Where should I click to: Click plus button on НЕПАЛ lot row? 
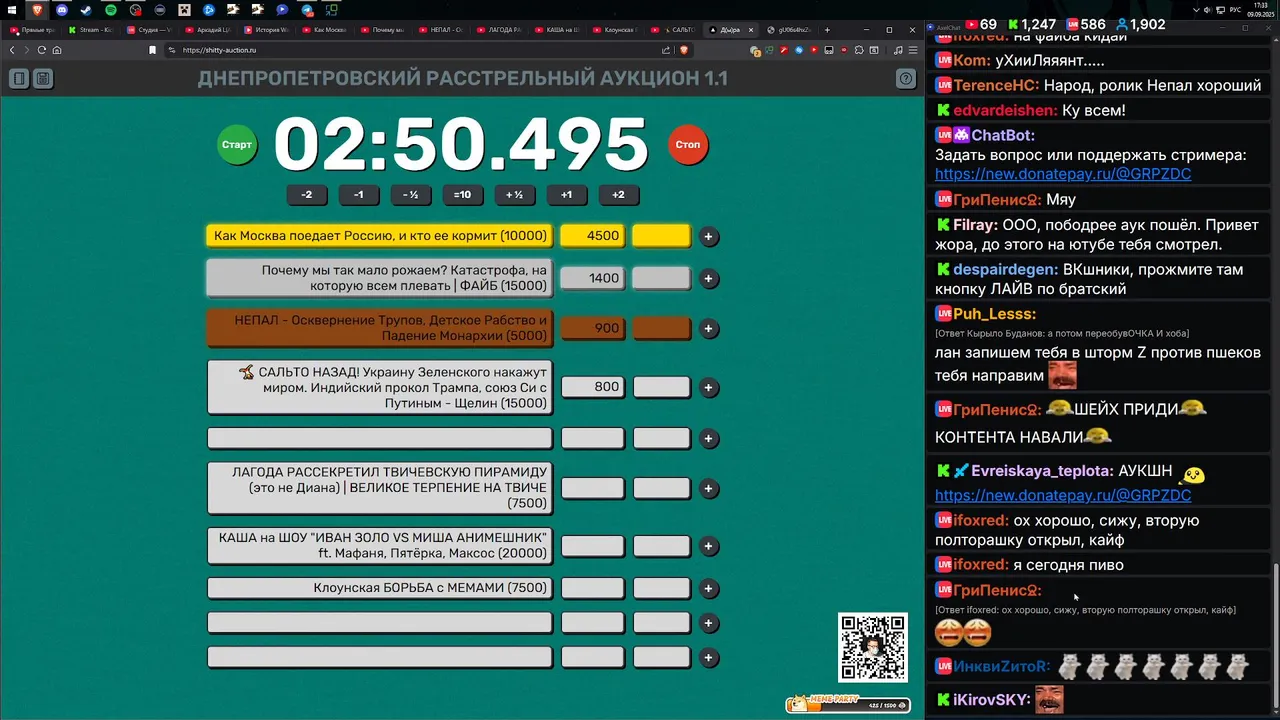point(709,328)
